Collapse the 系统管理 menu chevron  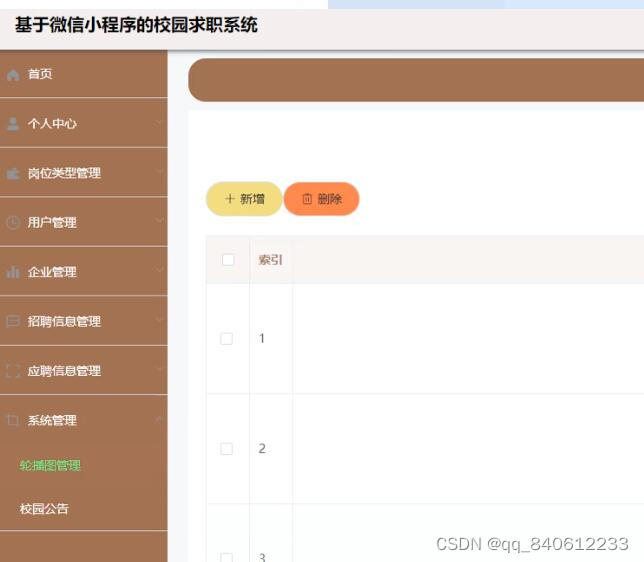pos(159,419)
